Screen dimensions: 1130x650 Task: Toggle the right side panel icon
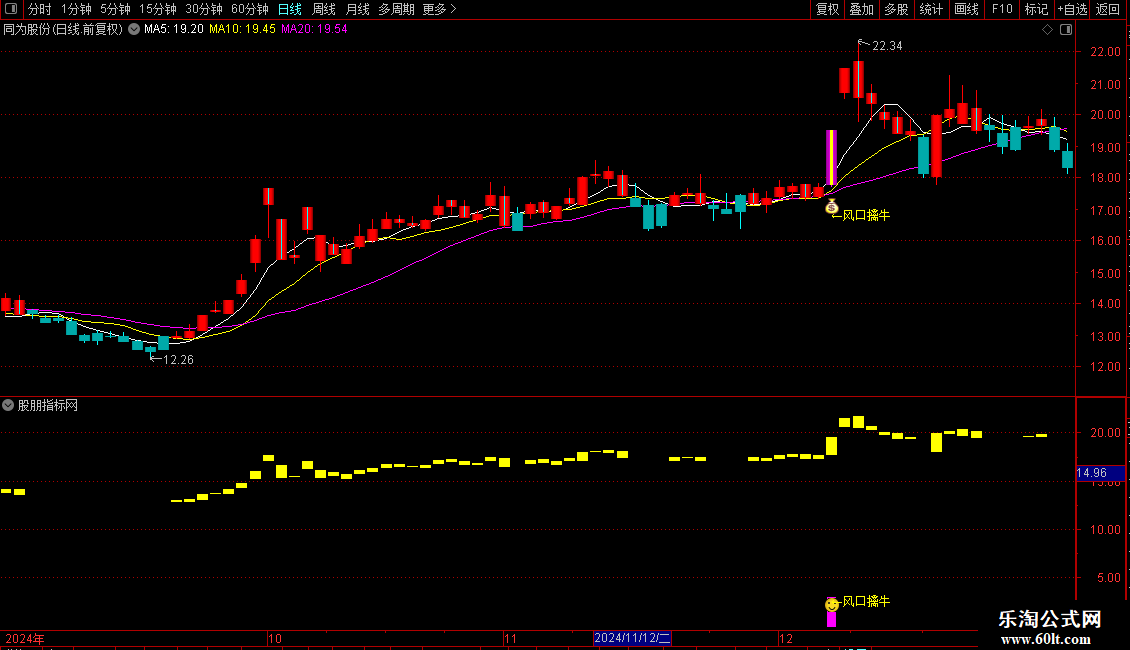(x=1066, y=30)
